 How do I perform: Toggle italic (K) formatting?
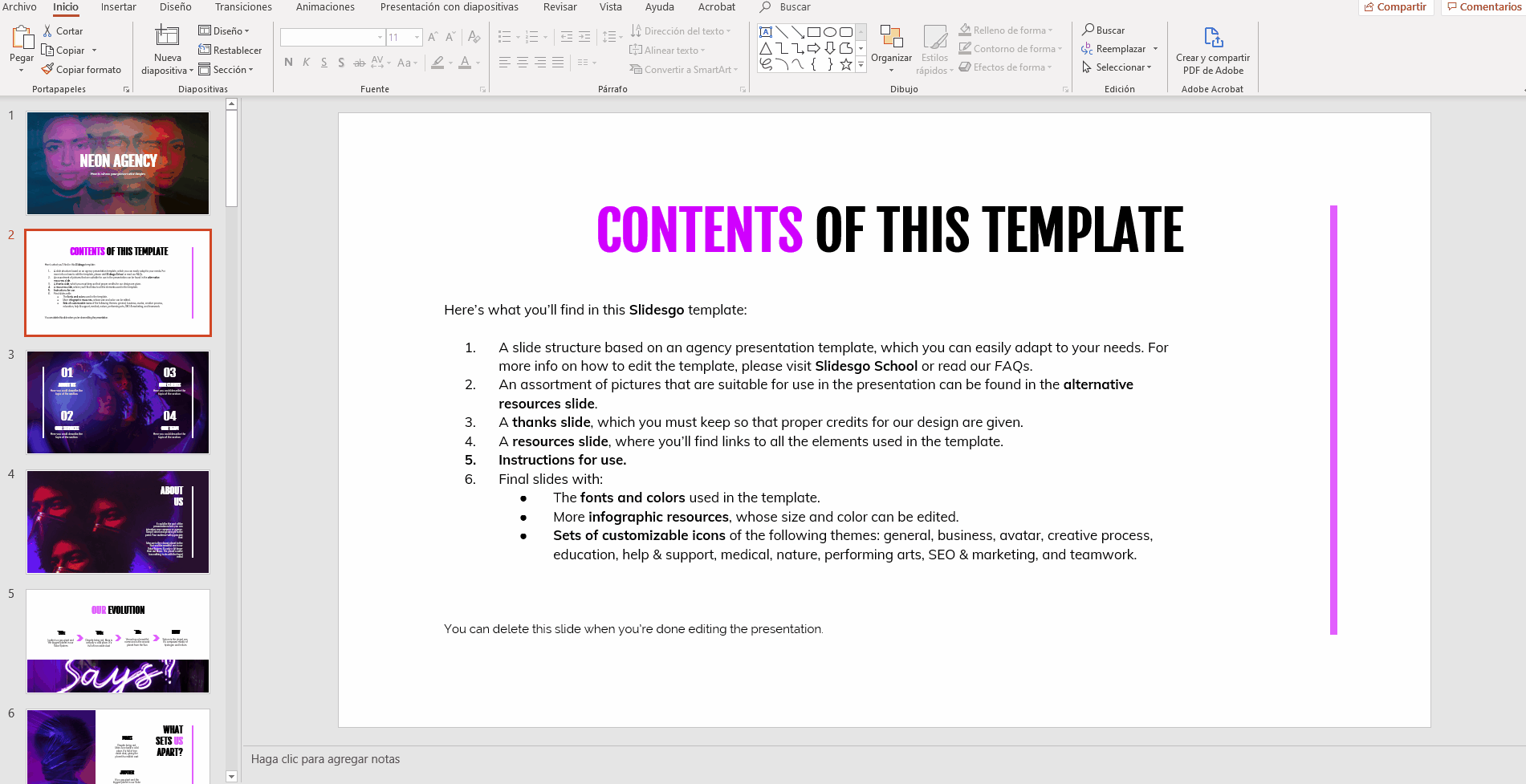pos(306,63)
